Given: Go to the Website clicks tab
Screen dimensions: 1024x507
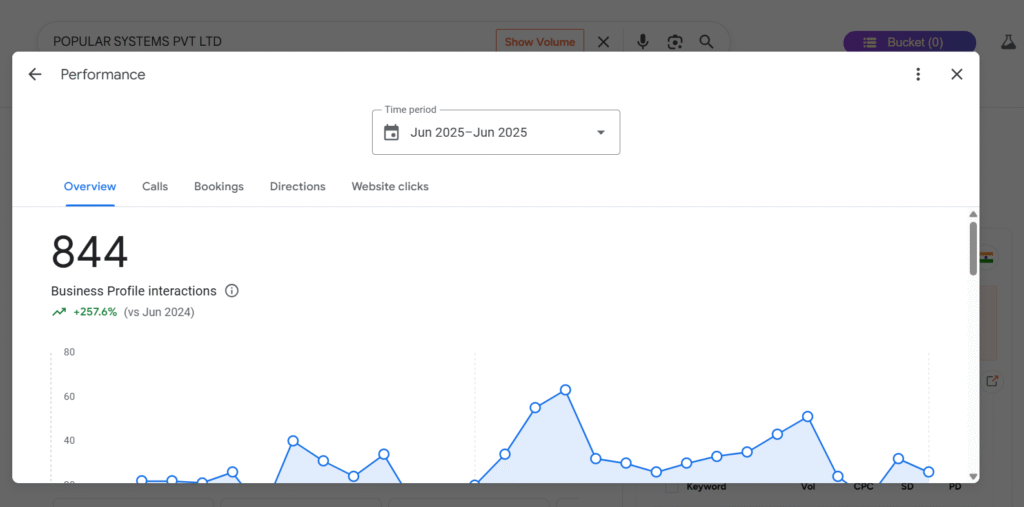Looking at the screenshot, I should [x=390, y=186].
